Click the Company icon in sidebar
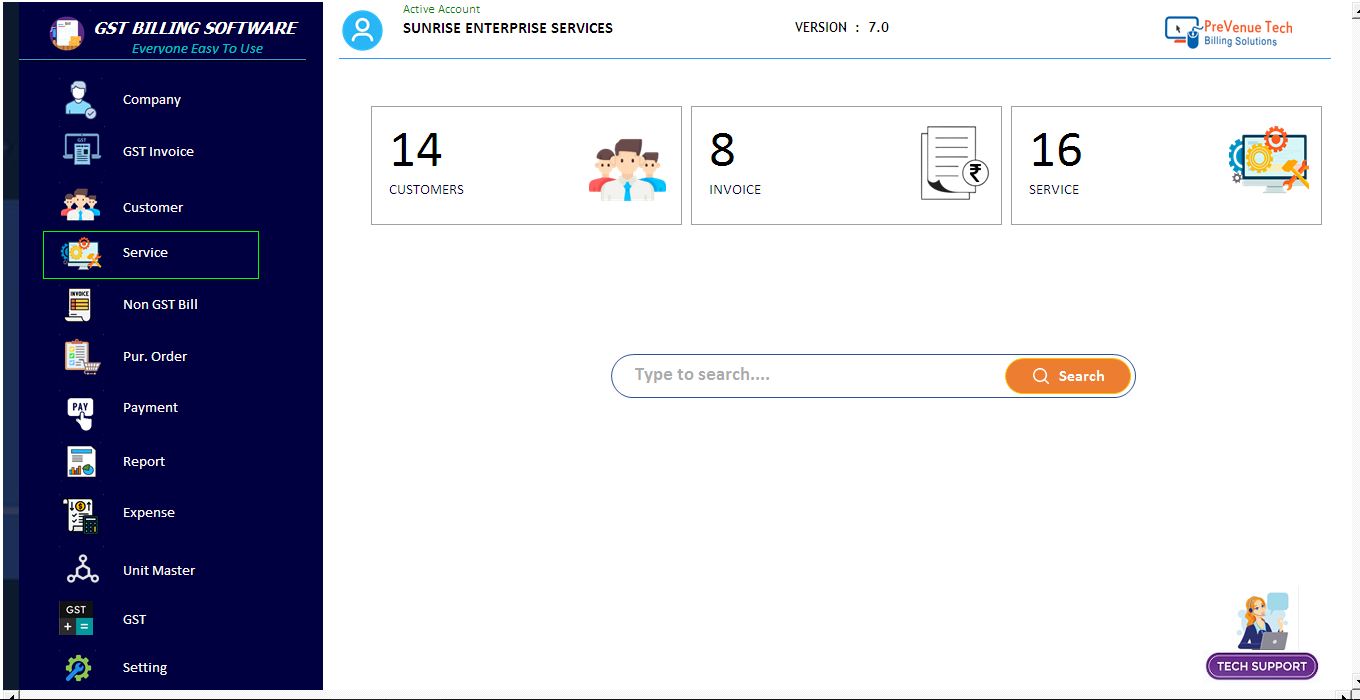Image resolution: width=1360 pixels, height=700 pixels. [x=81, y=100]
